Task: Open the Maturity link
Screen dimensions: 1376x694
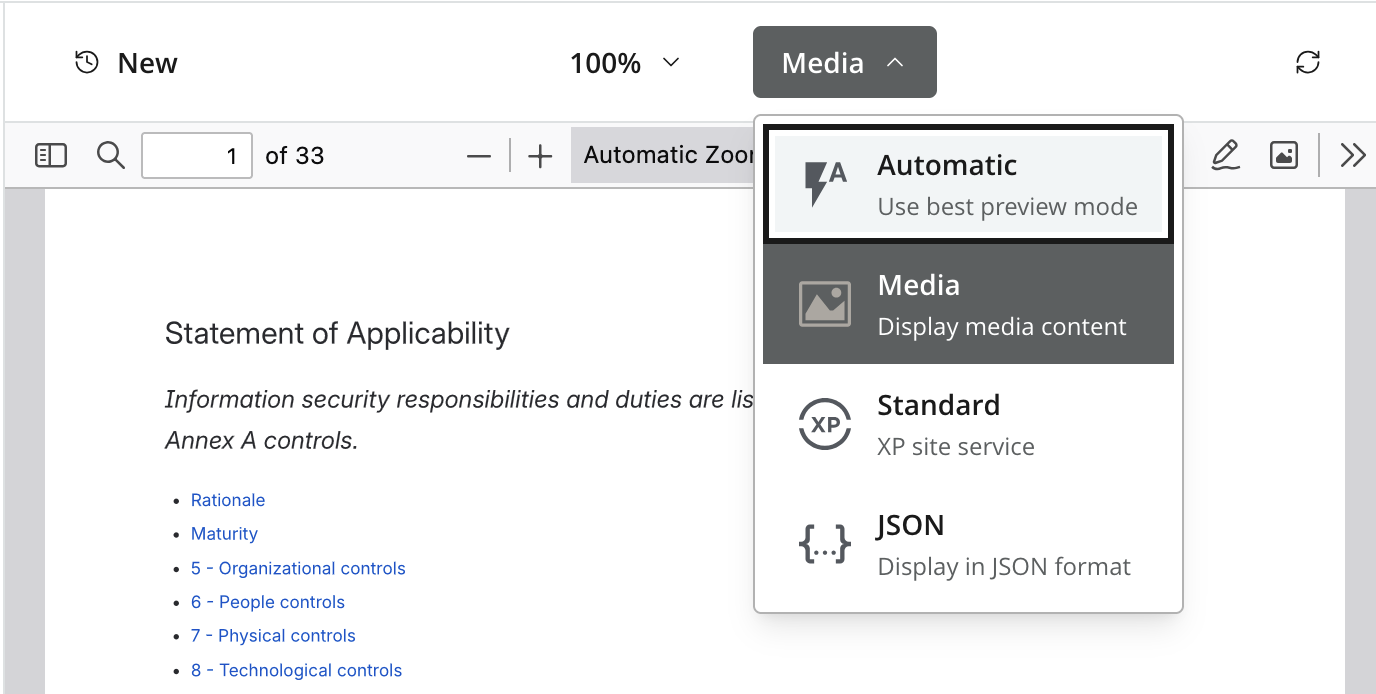Action: click(224, 534)
